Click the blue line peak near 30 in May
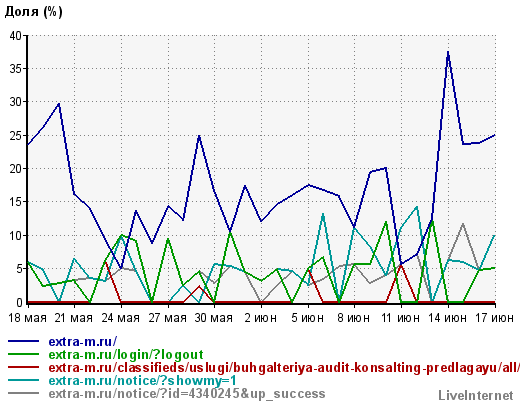This screenshot has height=405, width=520. (x=59, y=104)
